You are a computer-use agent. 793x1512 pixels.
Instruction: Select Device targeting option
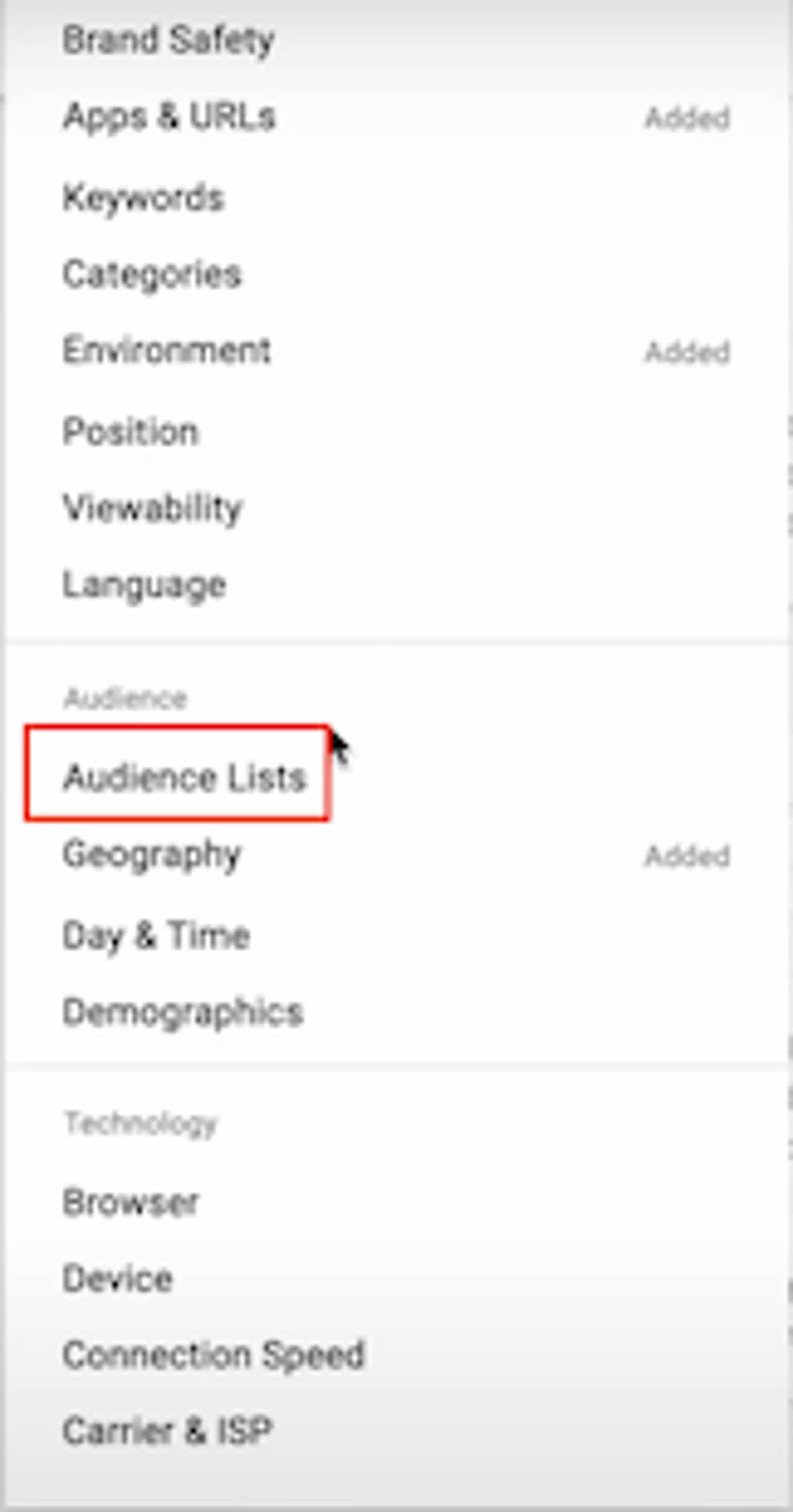117,1277
